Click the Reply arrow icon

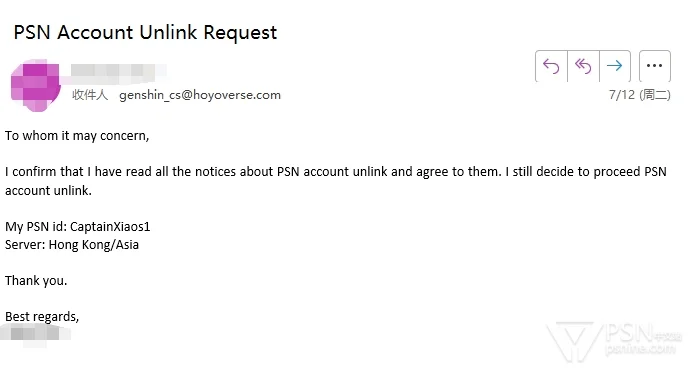(551, 66)
